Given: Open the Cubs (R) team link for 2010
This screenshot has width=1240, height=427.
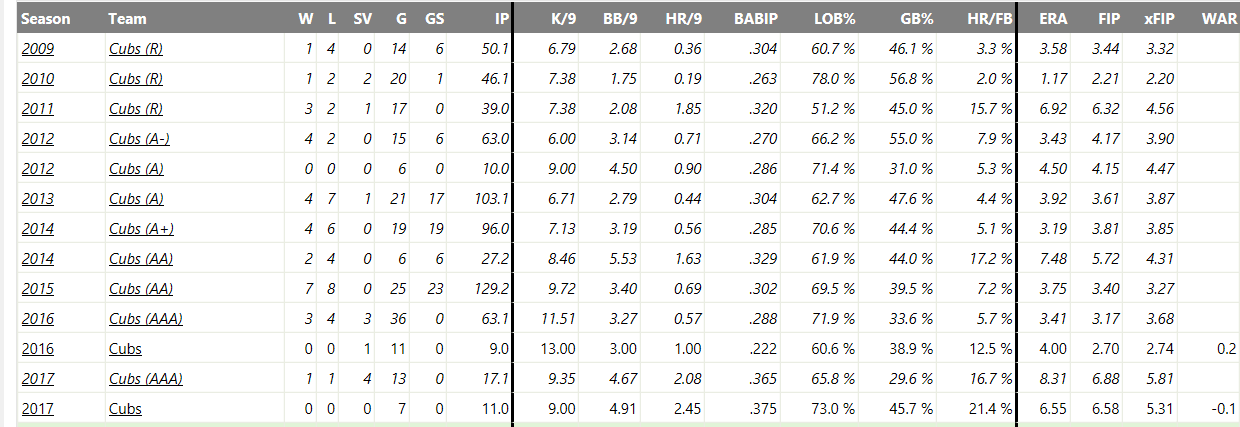Looking at the screenshot, I should [135, 79].
